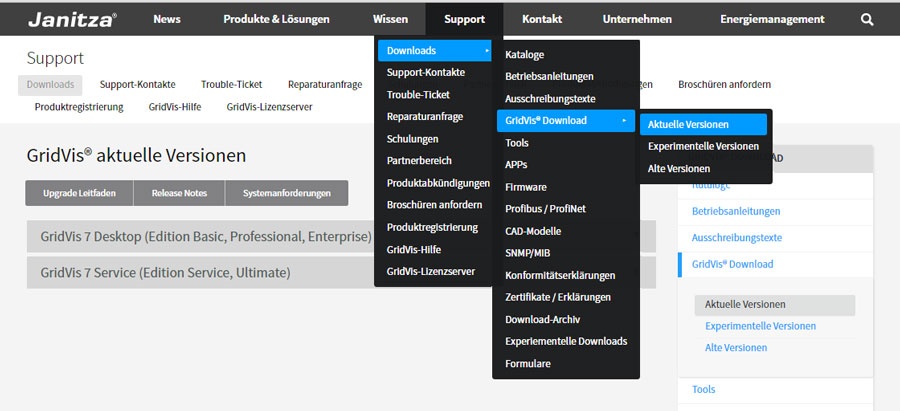Select Produktregistrierung tab under Support heading
900x411 pixels.
click(x=79, y=107)
